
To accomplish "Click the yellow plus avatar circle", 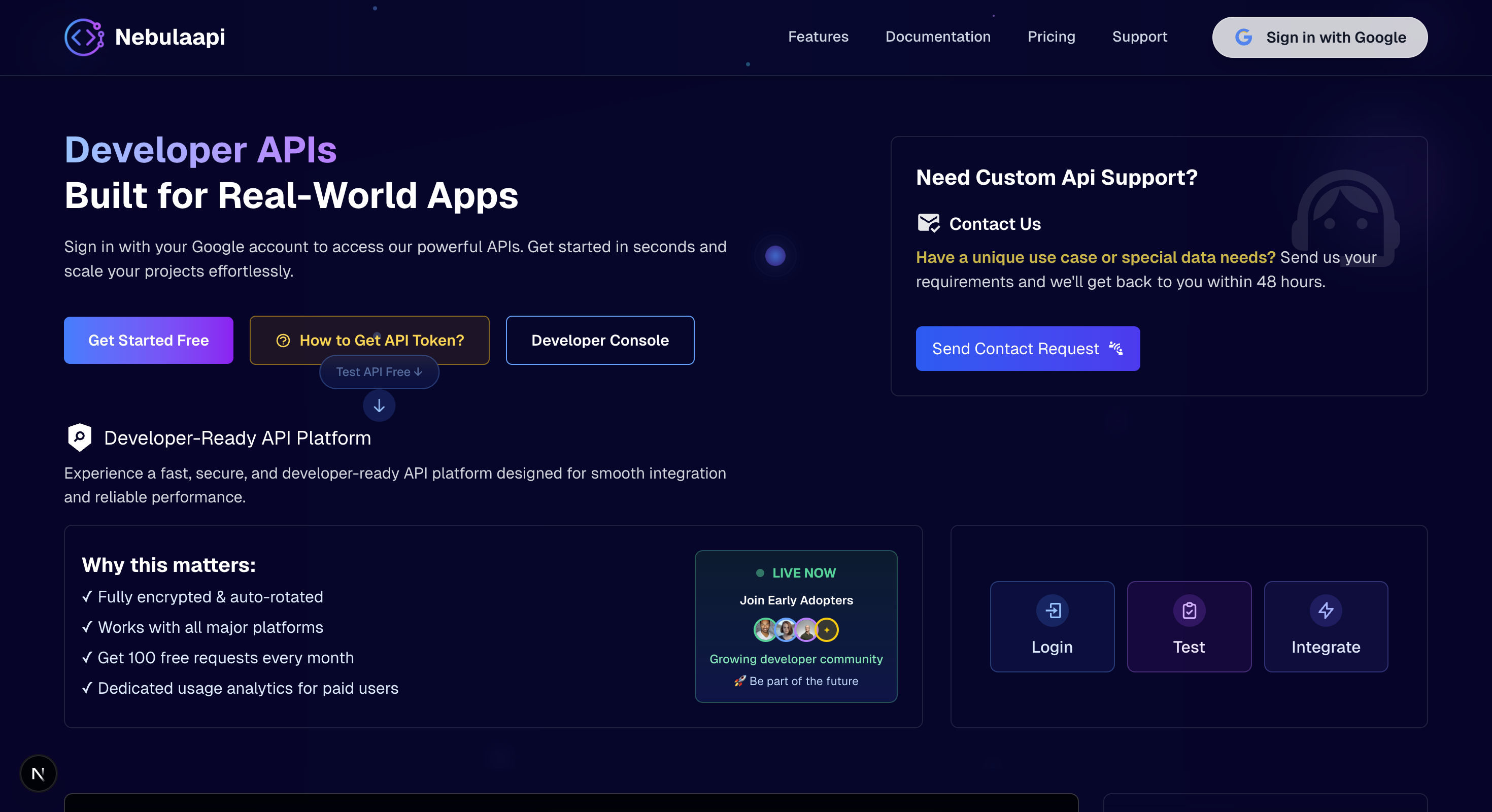I will point(827,630).
